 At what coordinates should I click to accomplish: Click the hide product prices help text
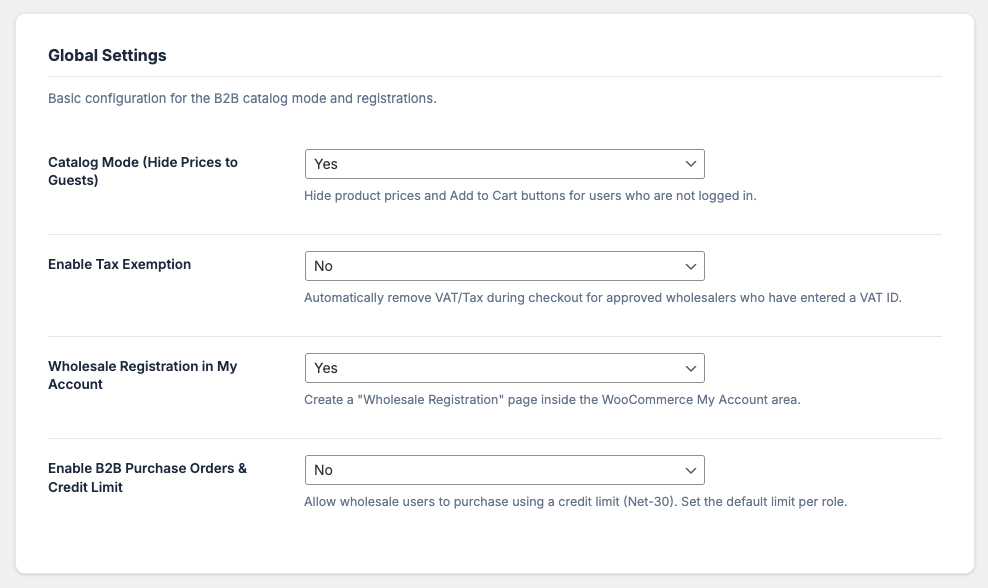pyautogui.click(x=530, y=196)
